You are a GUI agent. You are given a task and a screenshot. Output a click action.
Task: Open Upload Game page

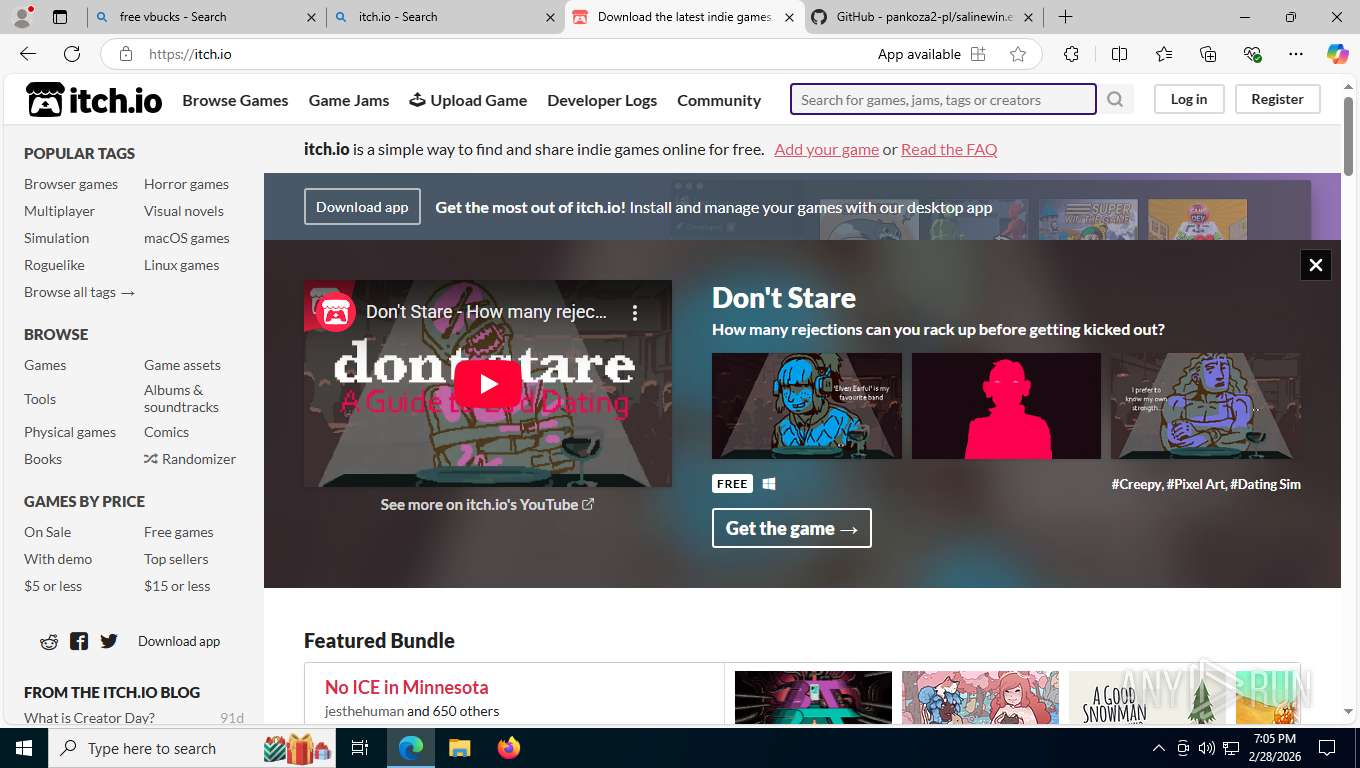(468, 100)
